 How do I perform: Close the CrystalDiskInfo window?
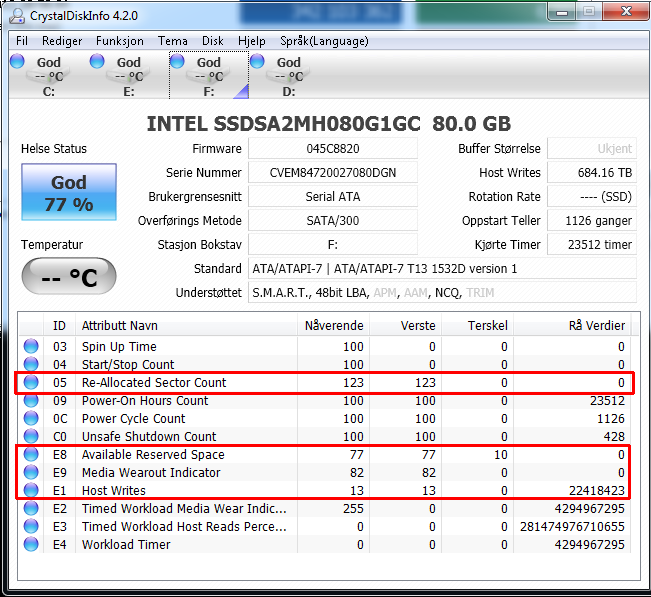coord(626,11)
